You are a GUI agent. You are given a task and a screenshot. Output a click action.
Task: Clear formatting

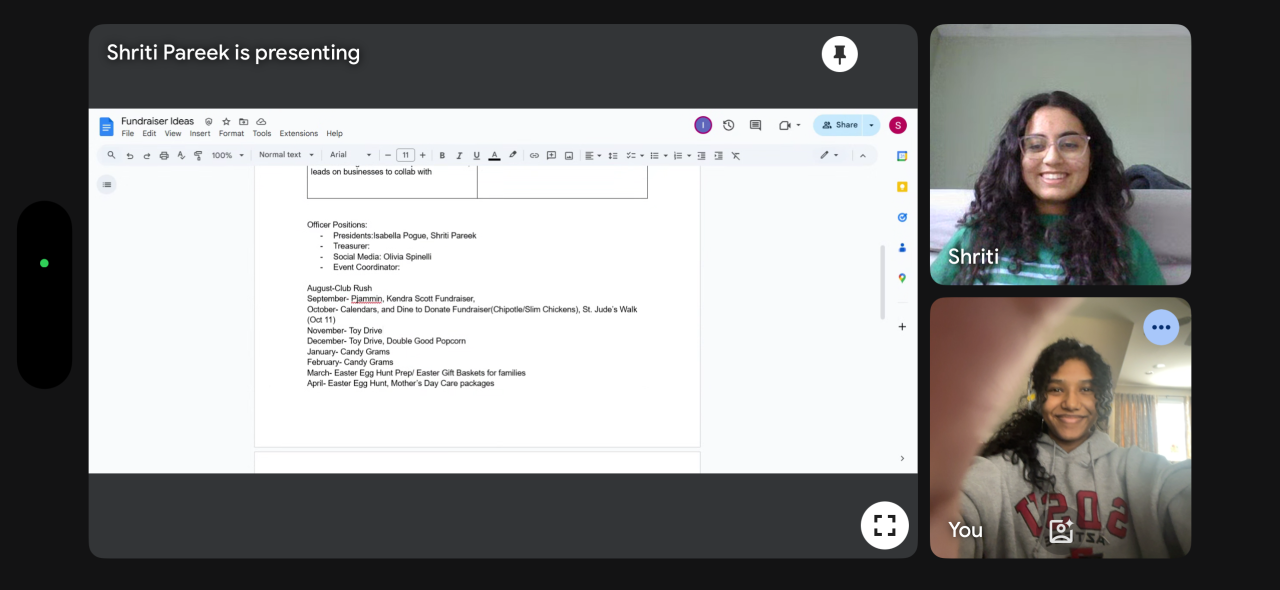pos(736,155)
